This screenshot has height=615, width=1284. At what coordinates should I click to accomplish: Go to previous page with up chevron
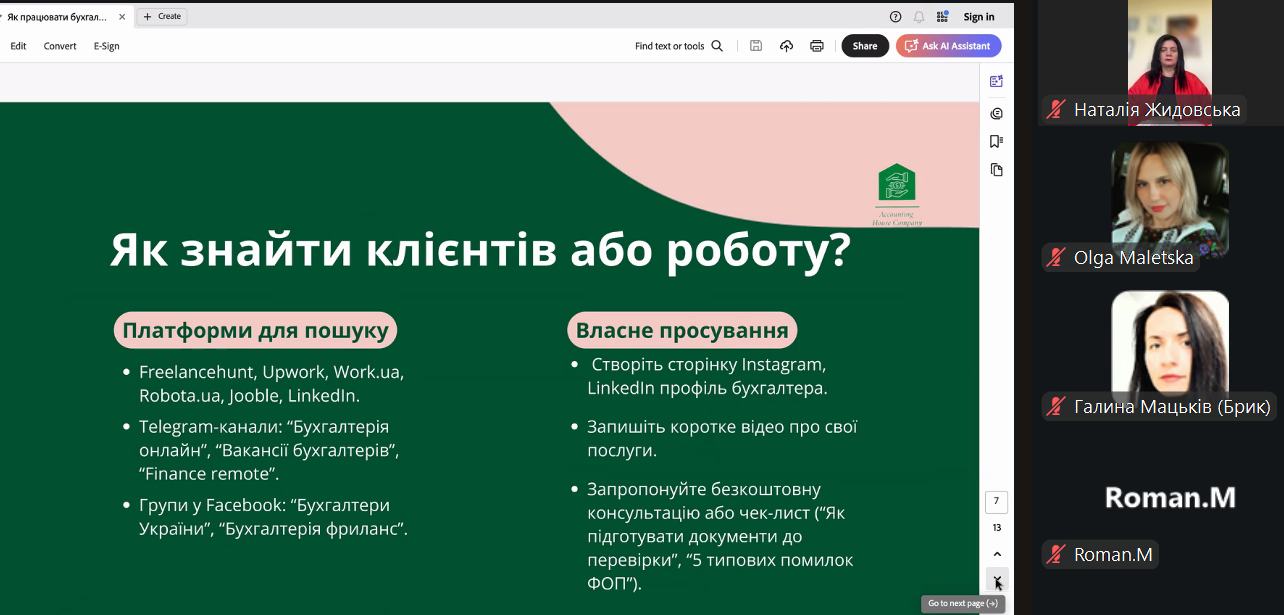[996, 554]
